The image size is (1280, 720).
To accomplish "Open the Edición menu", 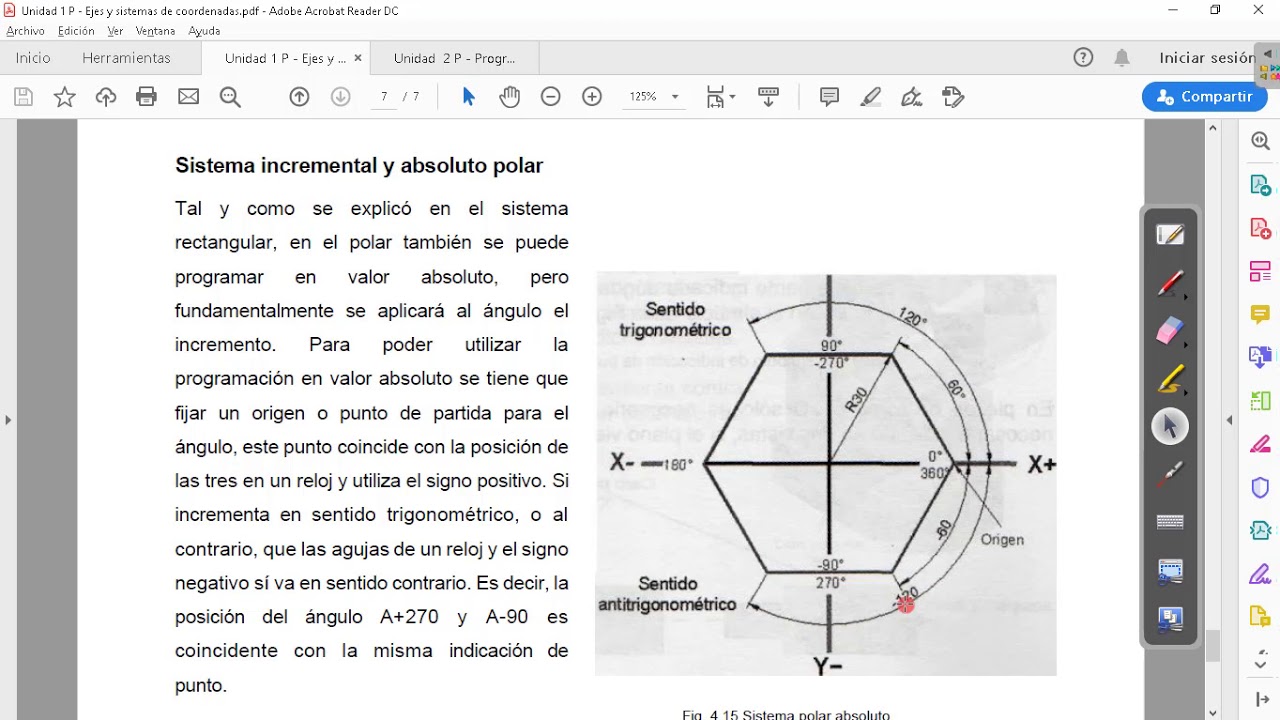I will pos(76,31).
